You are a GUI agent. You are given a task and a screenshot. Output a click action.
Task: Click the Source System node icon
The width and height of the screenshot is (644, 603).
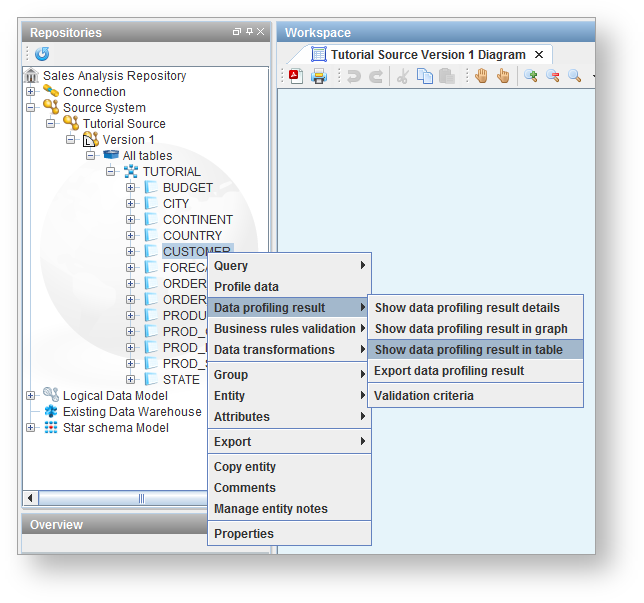click(x=51, y=107)
